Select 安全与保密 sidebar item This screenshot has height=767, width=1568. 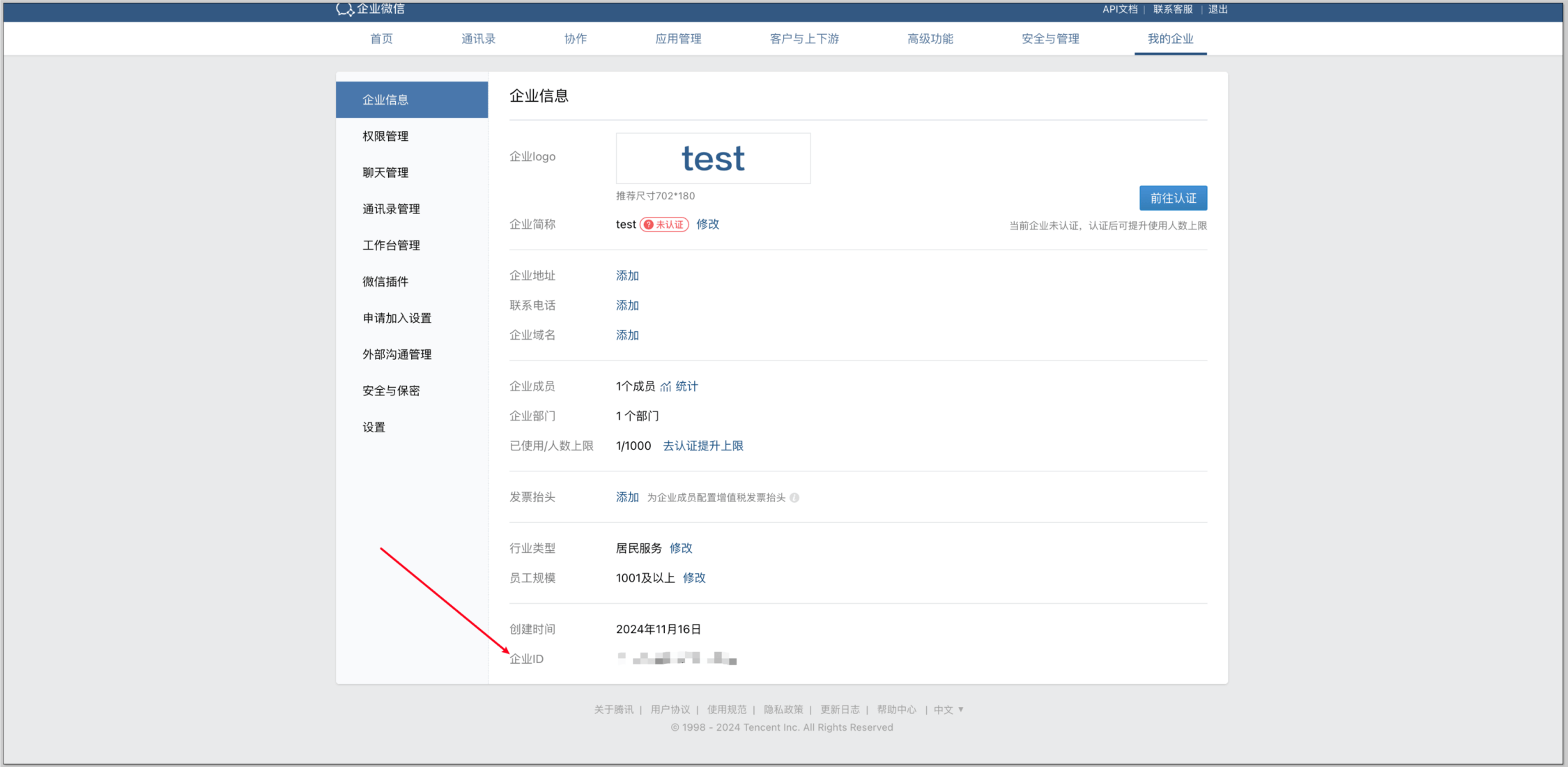click(391, 390)
